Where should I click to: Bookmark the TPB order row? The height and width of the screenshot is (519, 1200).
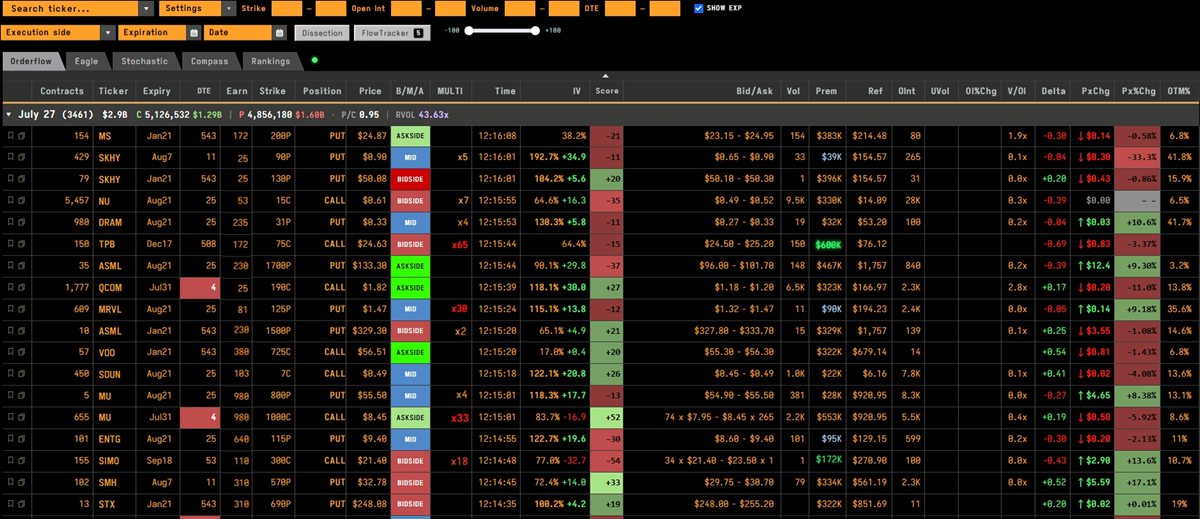pos(10,244)
